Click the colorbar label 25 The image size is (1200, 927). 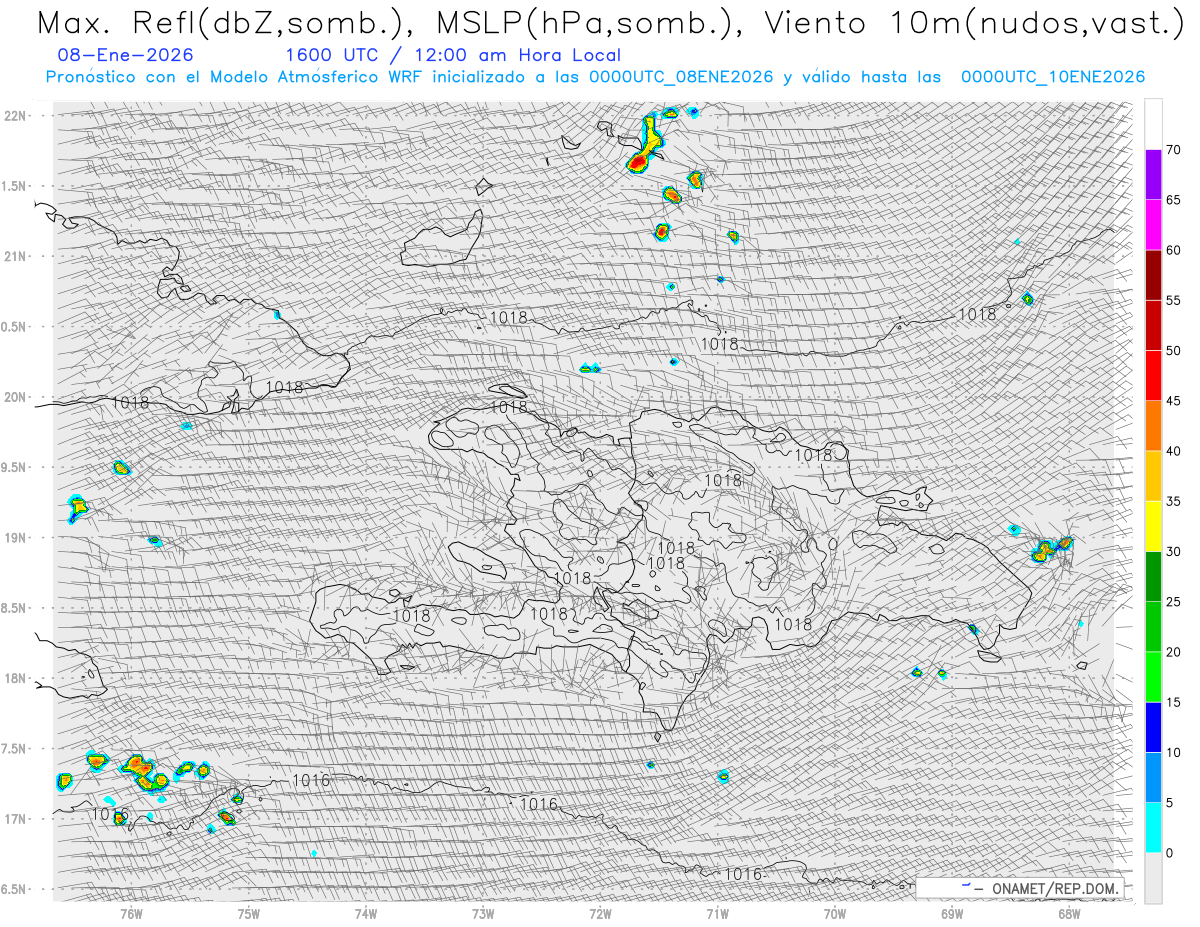(x=1173, y=602)
